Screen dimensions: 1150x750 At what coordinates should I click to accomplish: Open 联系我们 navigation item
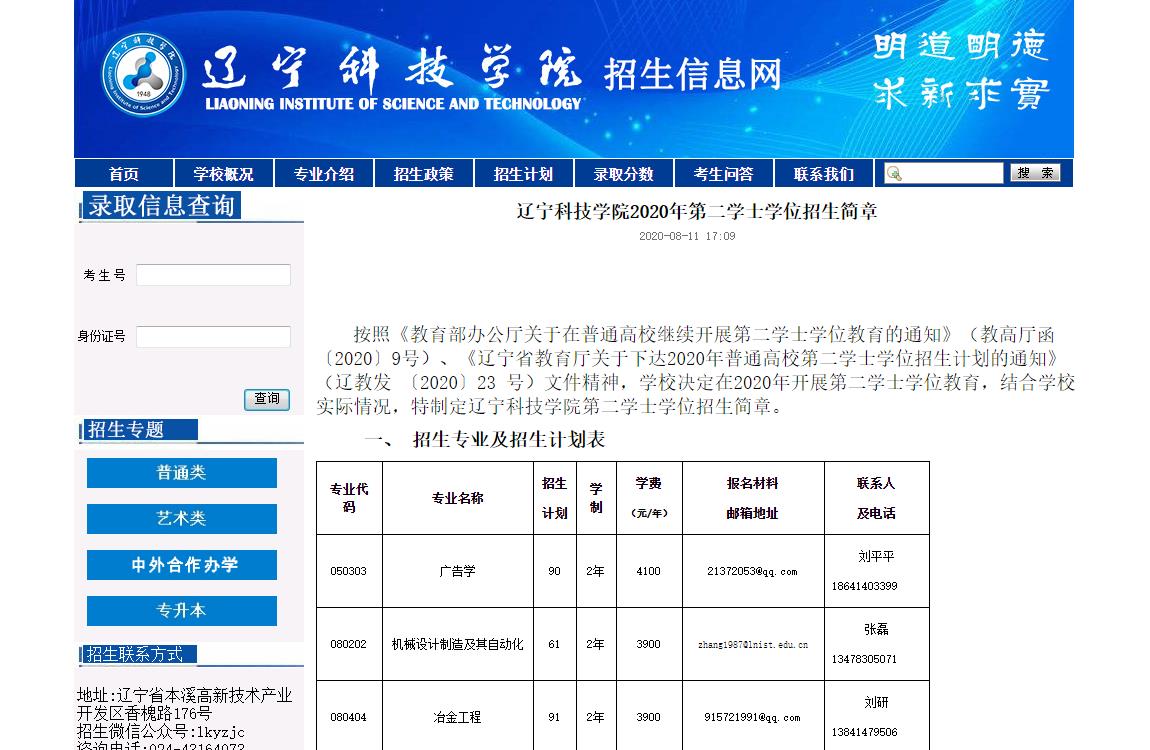pyautogui.click(x=824, y=174)
